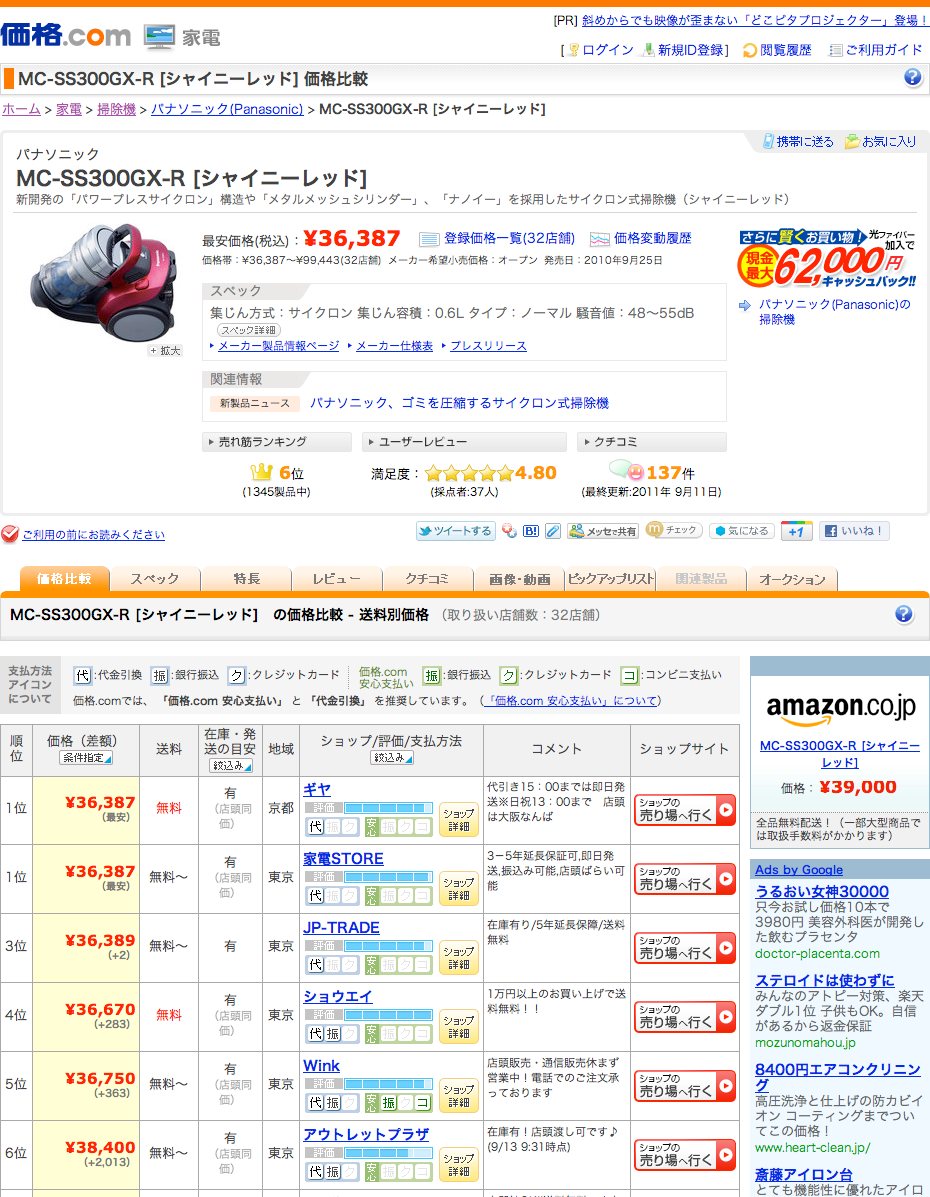Expand 売れ筋ランキング section
The image size is (930, 1197).
276,442
